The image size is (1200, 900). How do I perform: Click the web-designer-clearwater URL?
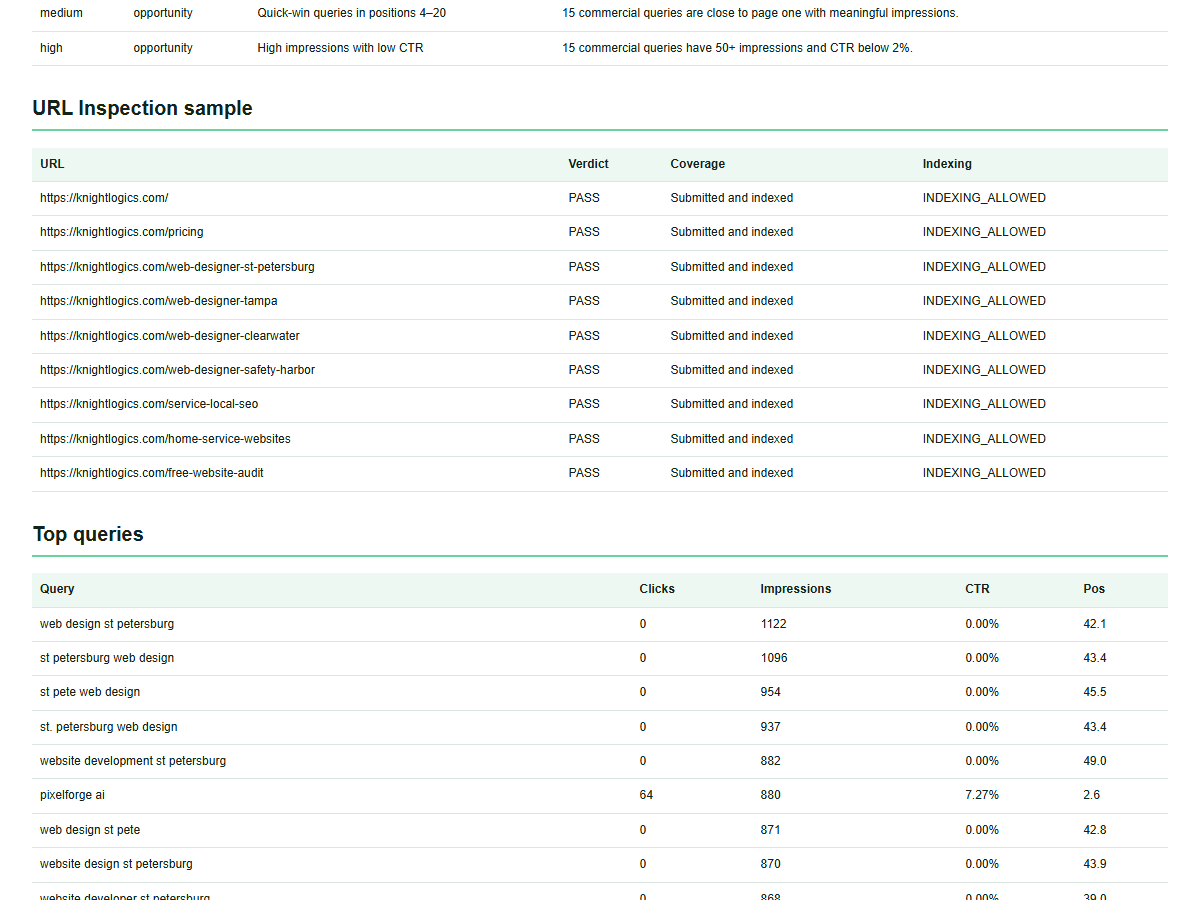pyautogui.click(x=170, y=336)
